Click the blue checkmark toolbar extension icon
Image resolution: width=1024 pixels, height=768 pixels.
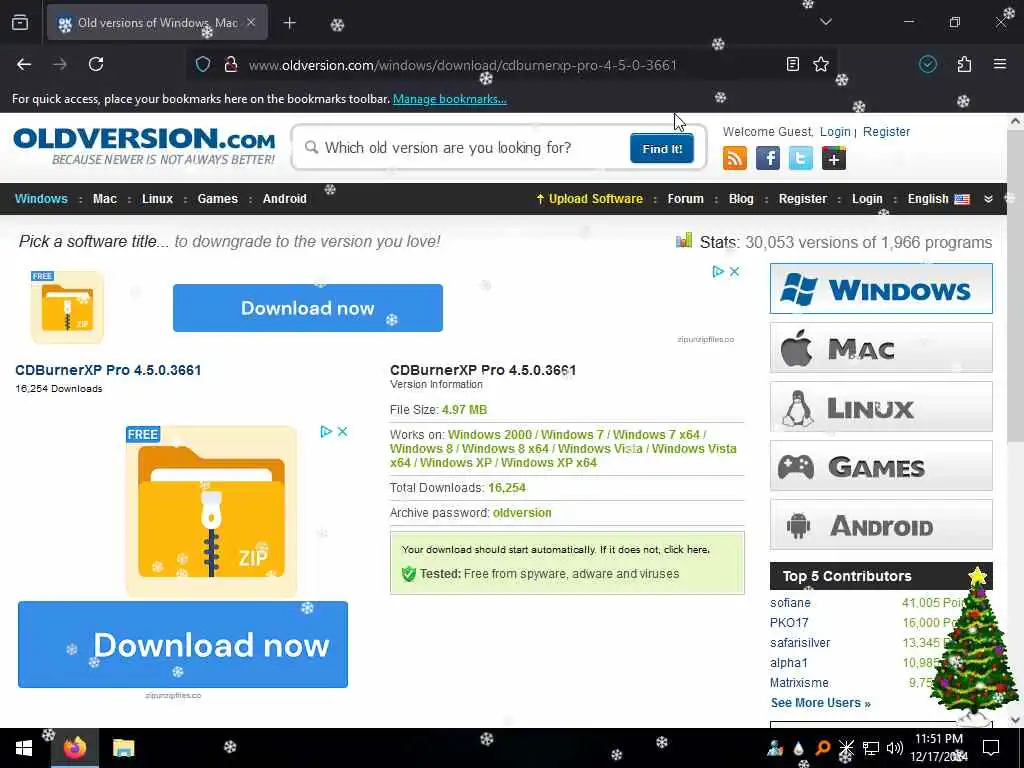(x=927, y=64)
